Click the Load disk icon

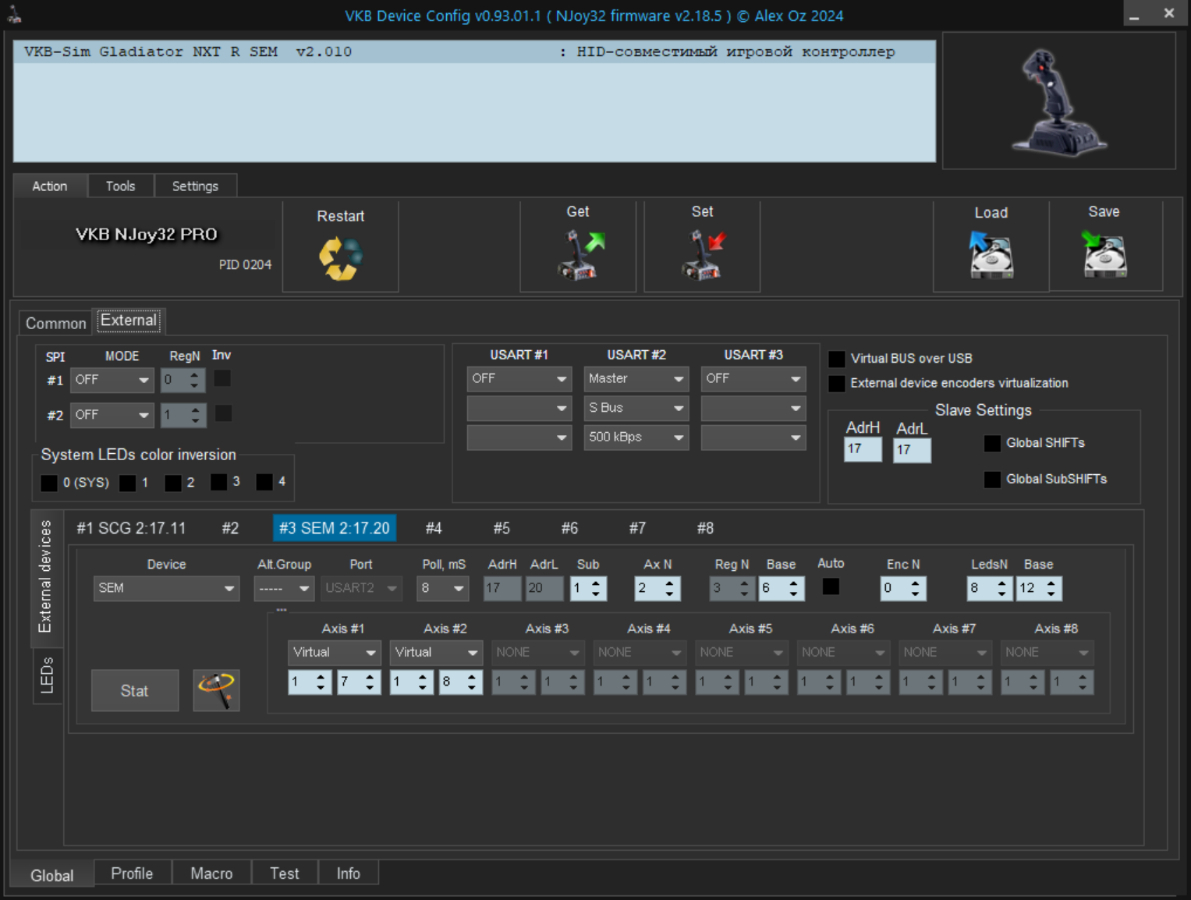(x=991, y=254)
